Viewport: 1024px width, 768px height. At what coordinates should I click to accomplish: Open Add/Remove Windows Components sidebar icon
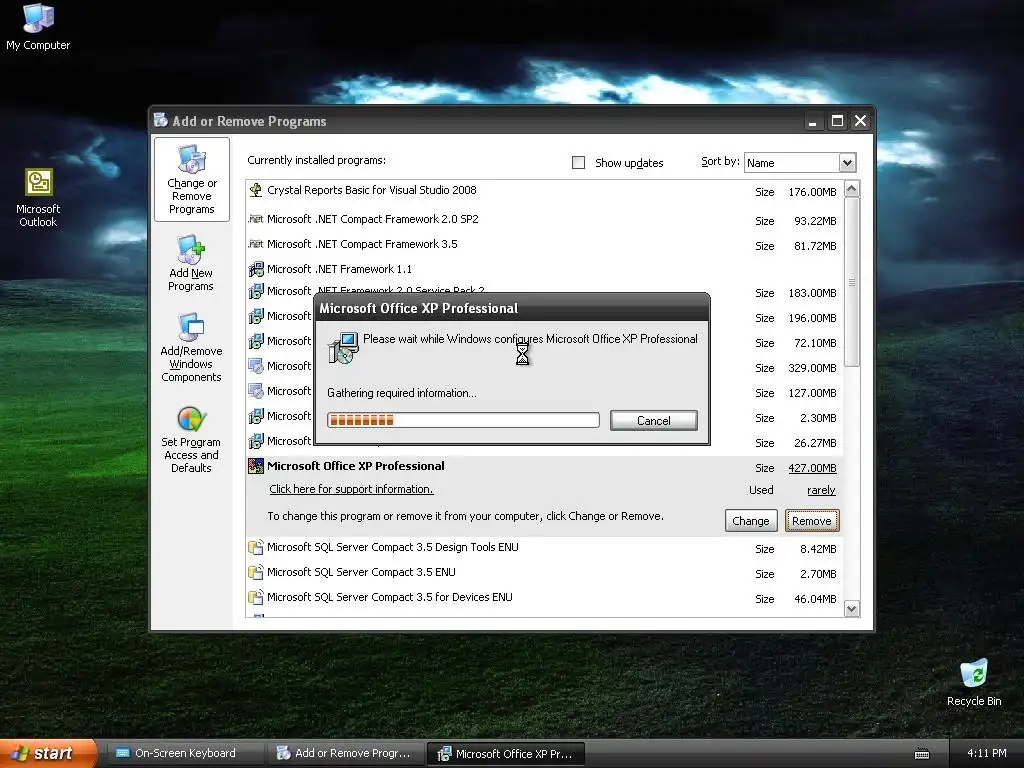(x=191, y=347)
